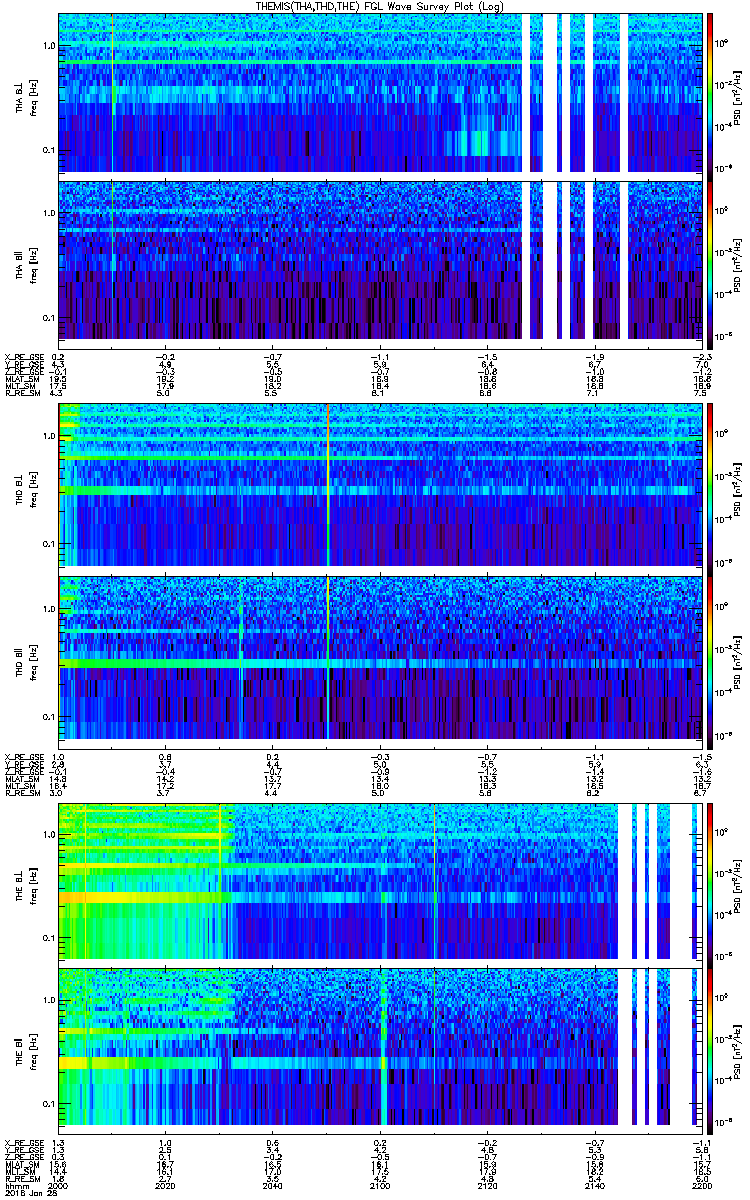Click the THE B-perpendicular spectrogram panel
The width and height of the screenshot is (750, 1200).
[380, 882]
